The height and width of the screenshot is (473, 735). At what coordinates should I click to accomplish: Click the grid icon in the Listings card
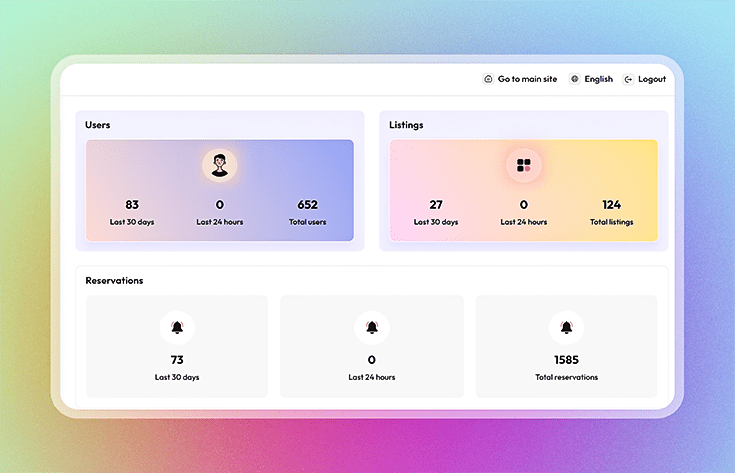(524, 165)
